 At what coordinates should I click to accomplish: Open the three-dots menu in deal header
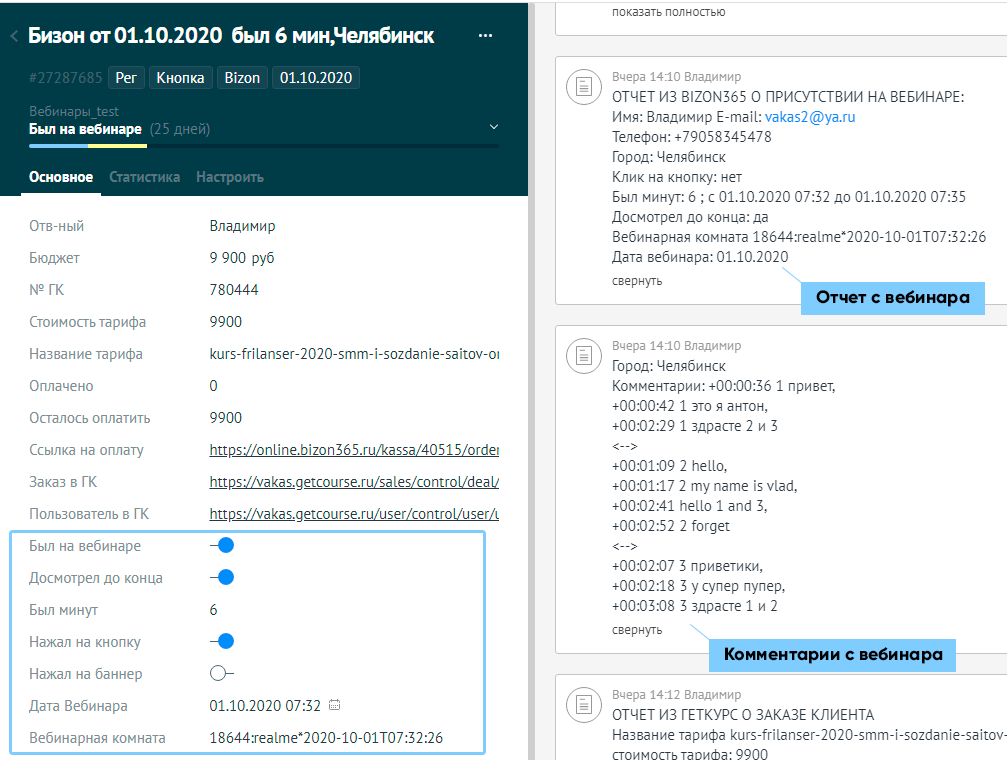point(485,36)
